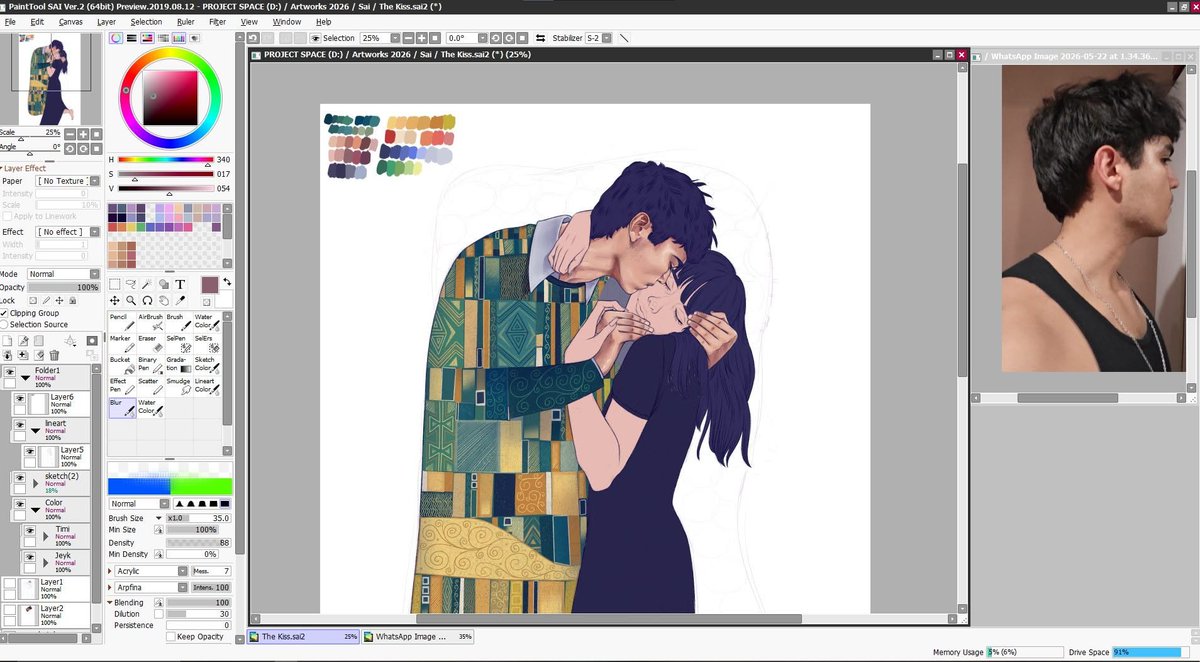Adjust the H hue slider

pos(166,160)
